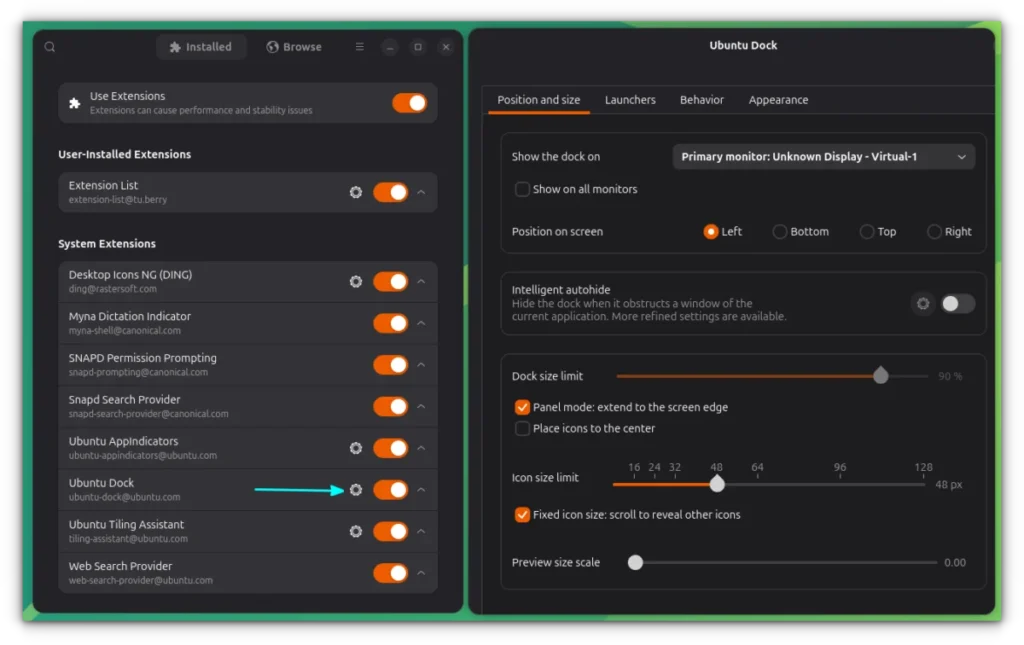Open the Appearance tab
The width and height of the screenshot is (1024, 645).
[x=778, y=100]
